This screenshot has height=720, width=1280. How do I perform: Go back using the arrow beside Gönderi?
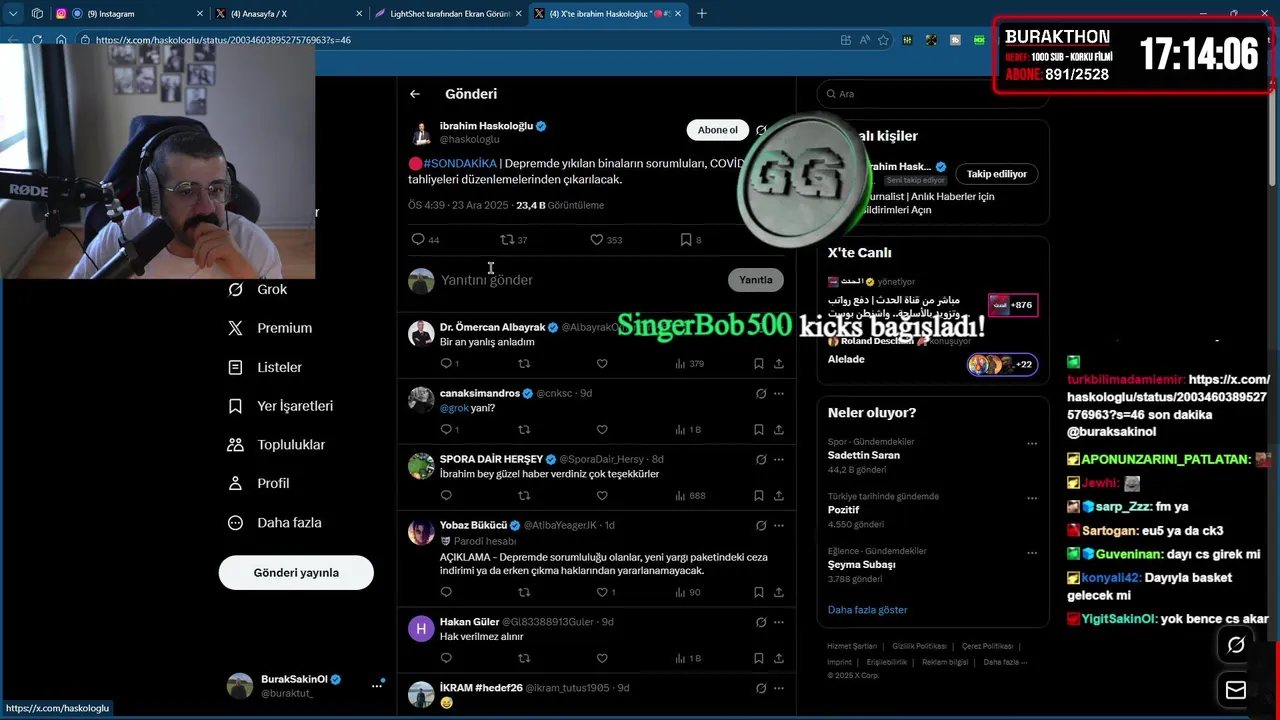415,94
